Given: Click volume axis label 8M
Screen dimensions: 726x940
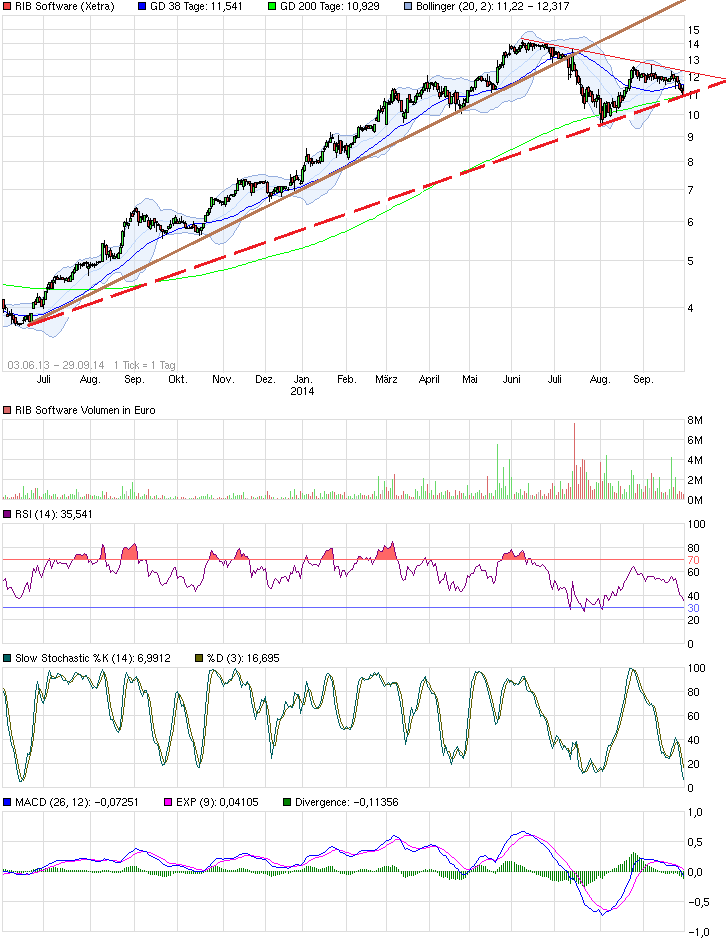Looking at the screenshot, I should point(695,420).
